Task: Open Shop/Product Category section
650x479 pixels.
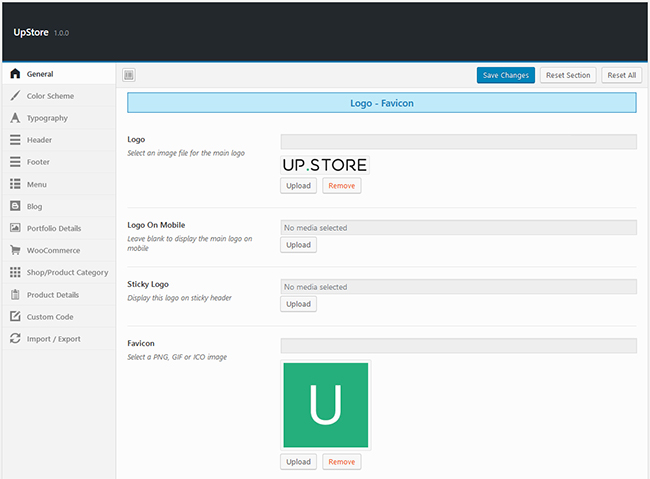Action: [x=67, y=272]
